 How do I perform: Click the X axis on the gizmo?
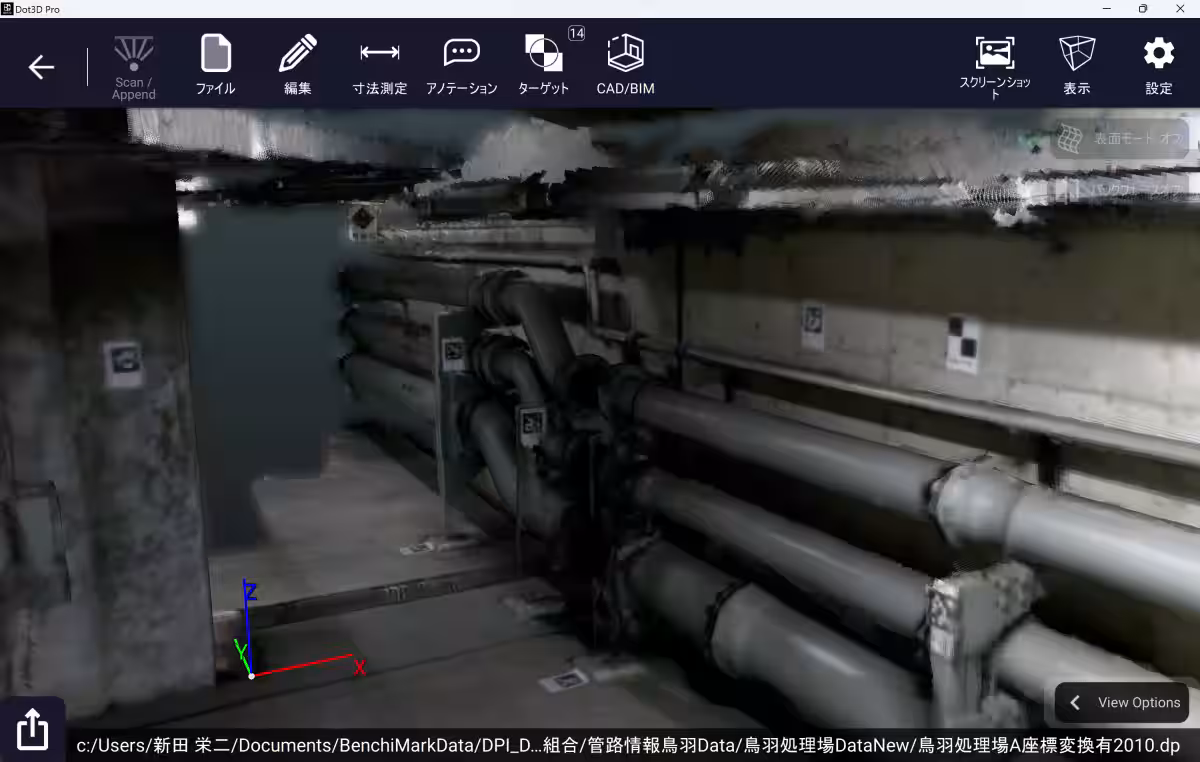pos(358,667)
